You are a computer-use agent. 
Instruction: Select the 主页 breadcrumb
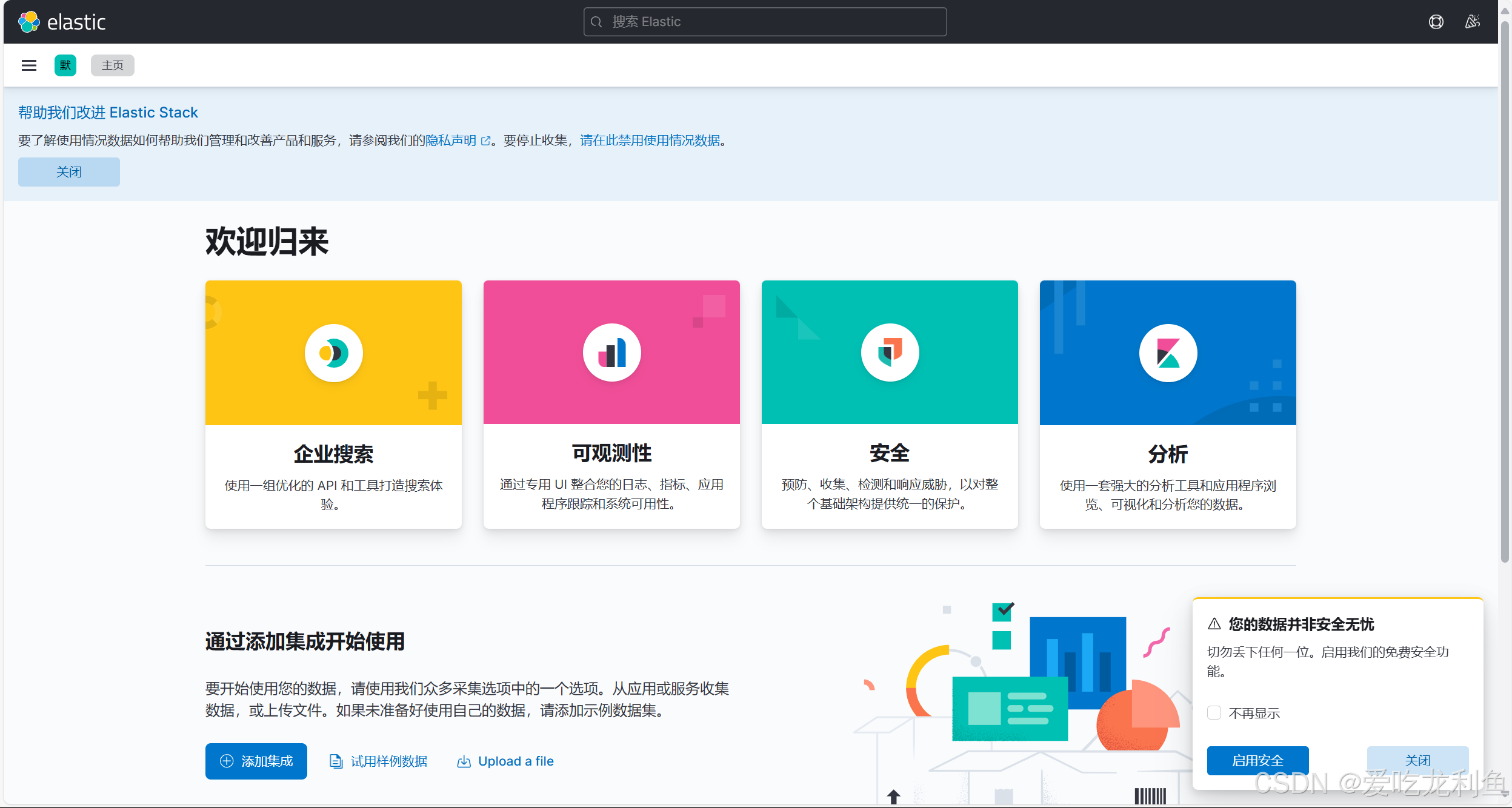coord(113,65)
